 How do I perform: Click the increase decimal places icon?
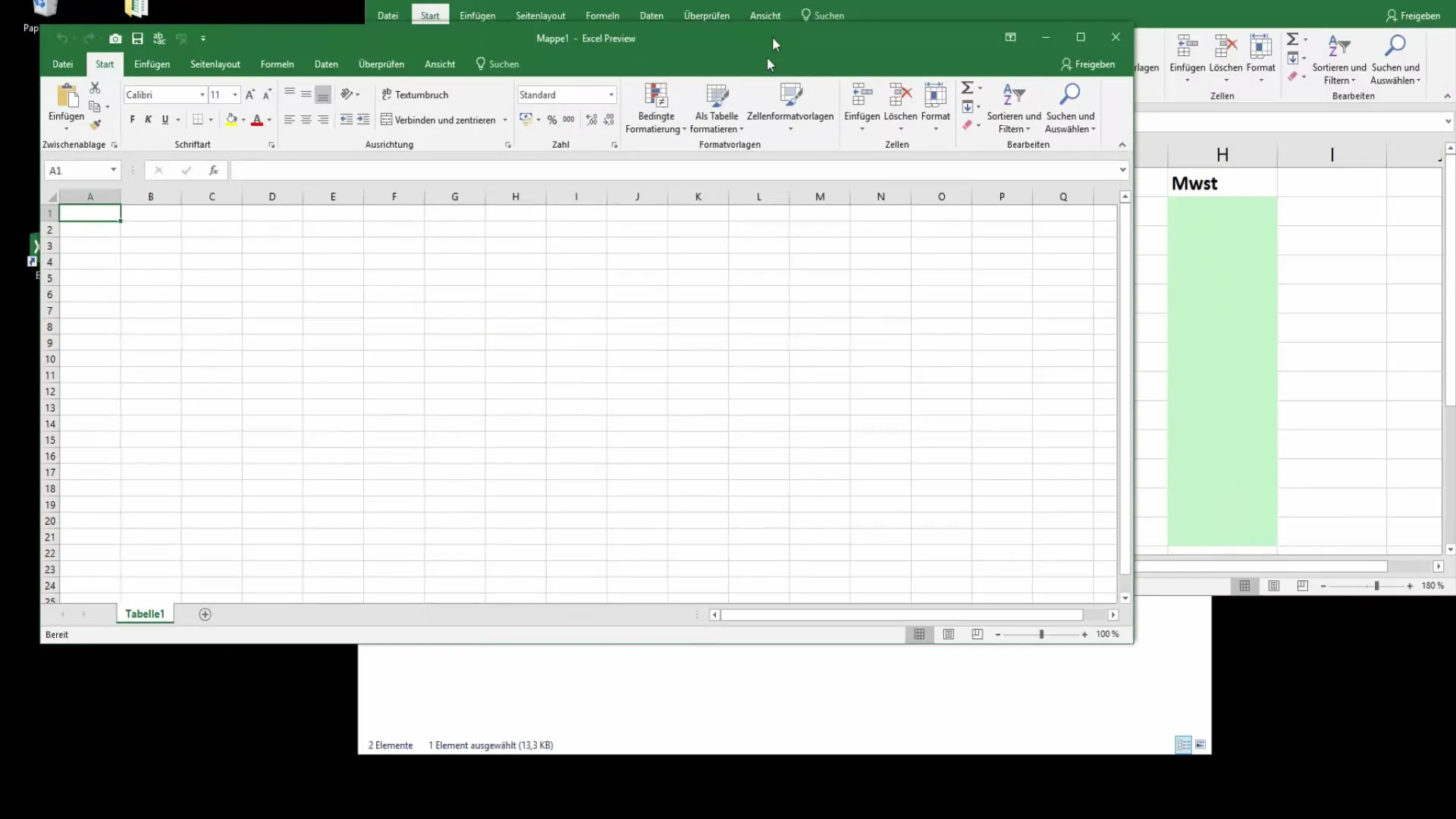[591, 120]
